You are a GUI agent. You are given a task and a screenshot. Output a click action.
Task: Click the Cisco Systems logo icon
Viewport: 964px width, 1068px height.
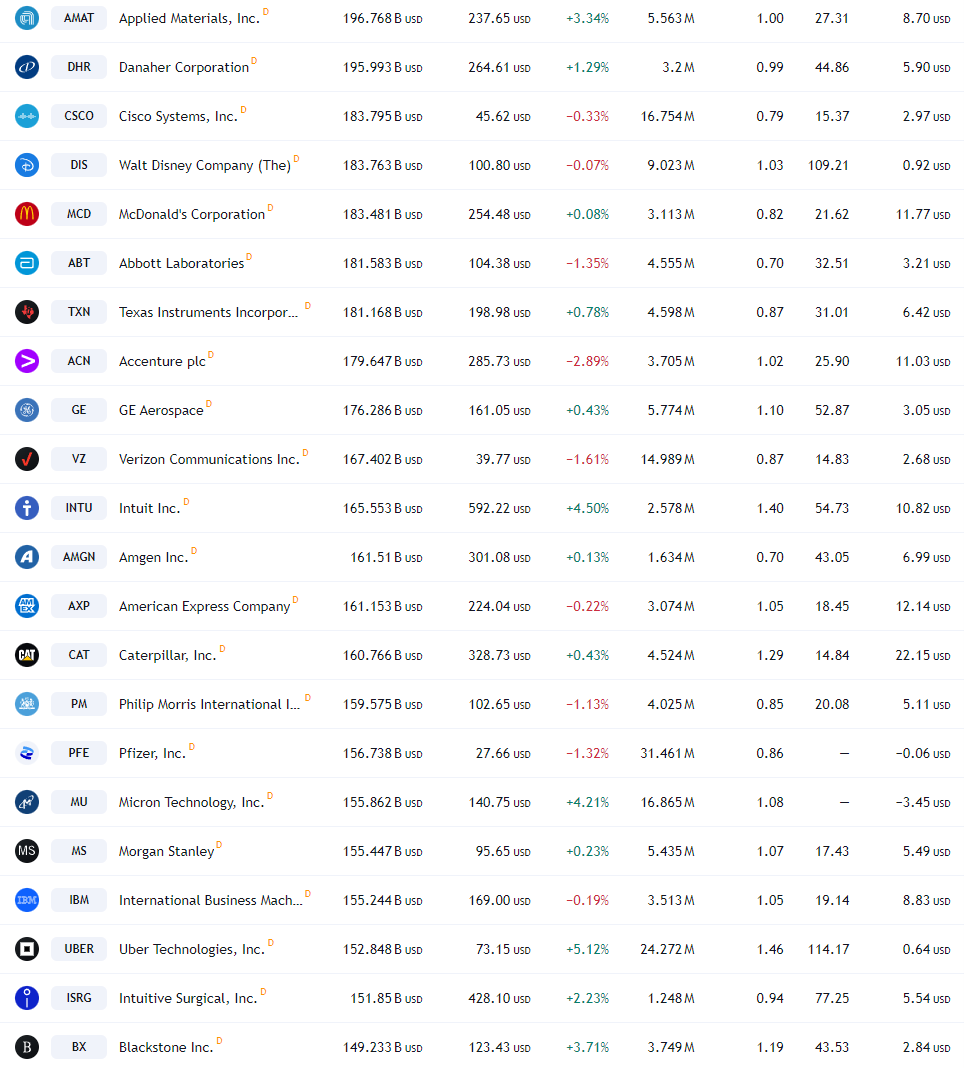point(27,116)
